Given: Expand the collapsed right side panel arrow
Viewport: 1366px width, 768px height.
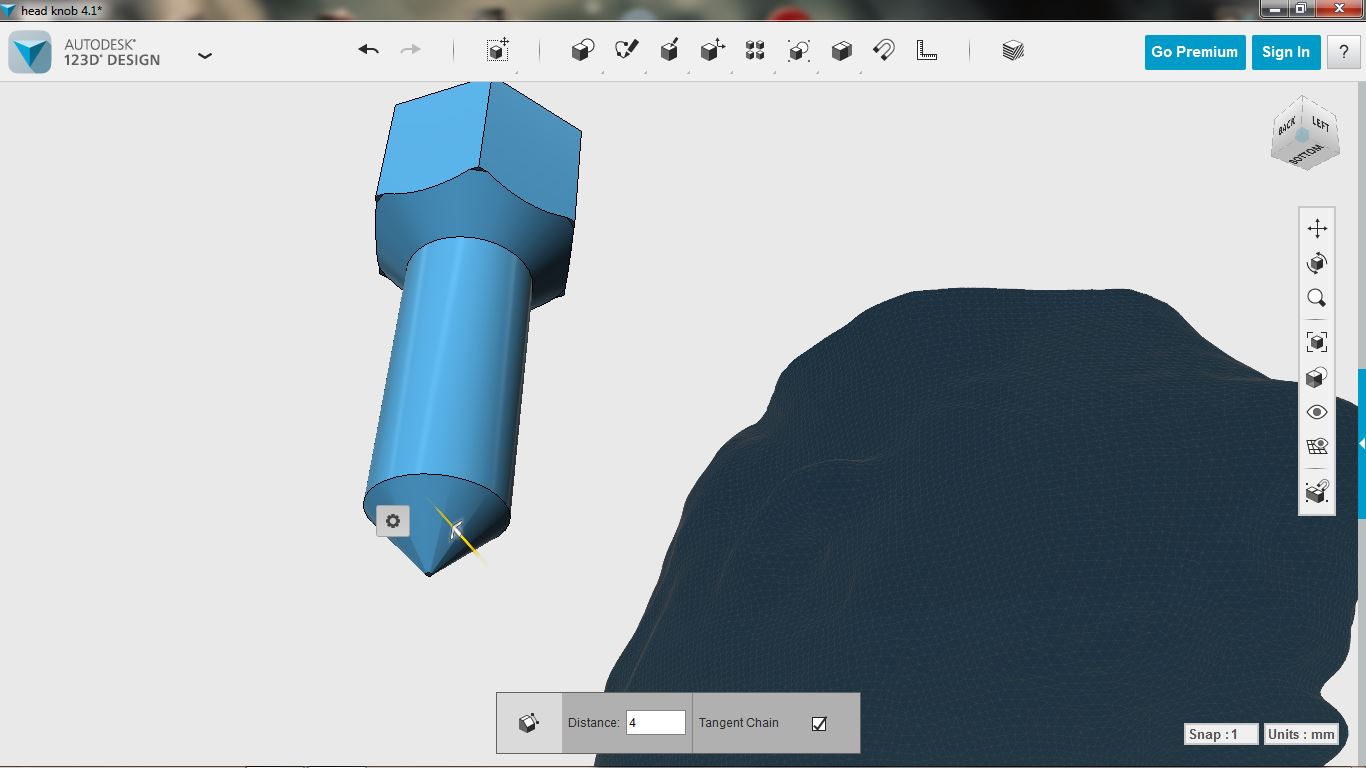Looking at the screenshot, I should 1362,443.
